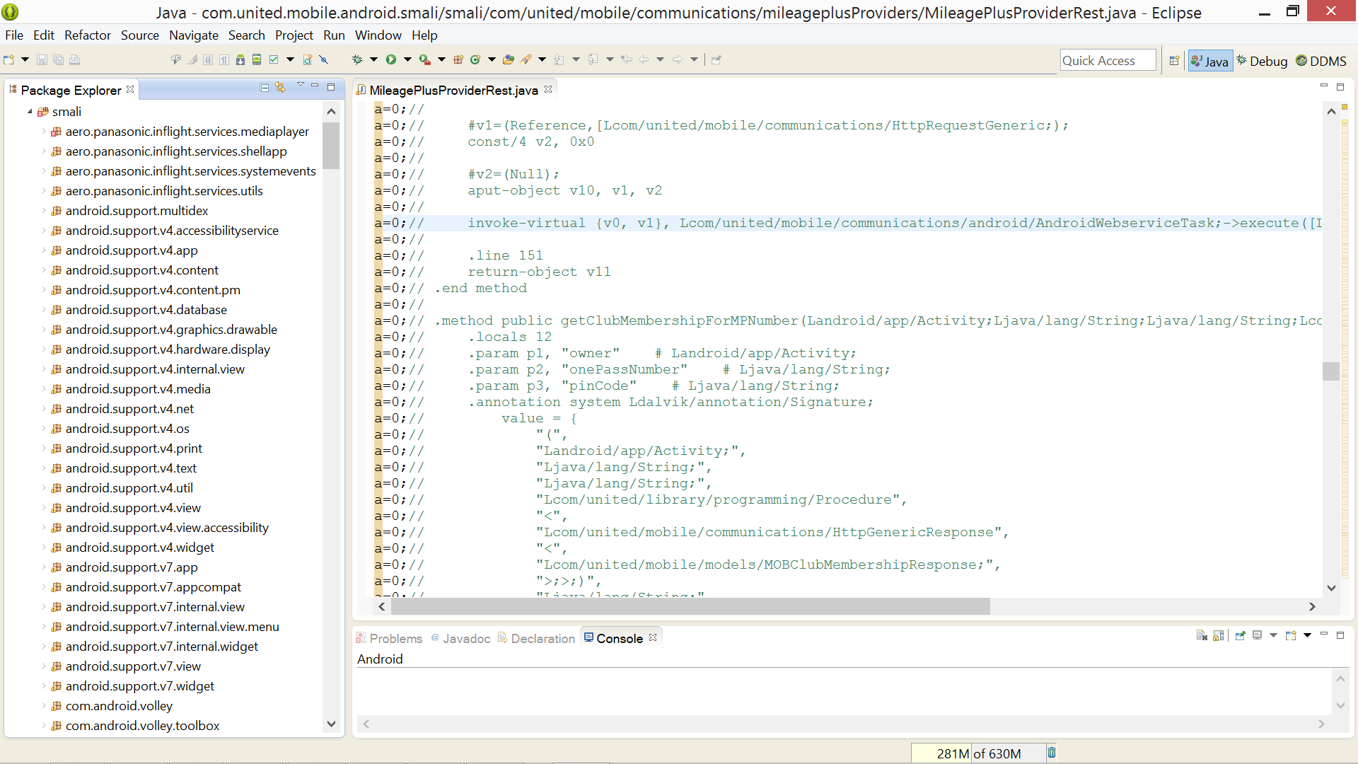The width and height of the screenshot is (1358, 764).
Task: Open the File menu
Action: point(14,35)
